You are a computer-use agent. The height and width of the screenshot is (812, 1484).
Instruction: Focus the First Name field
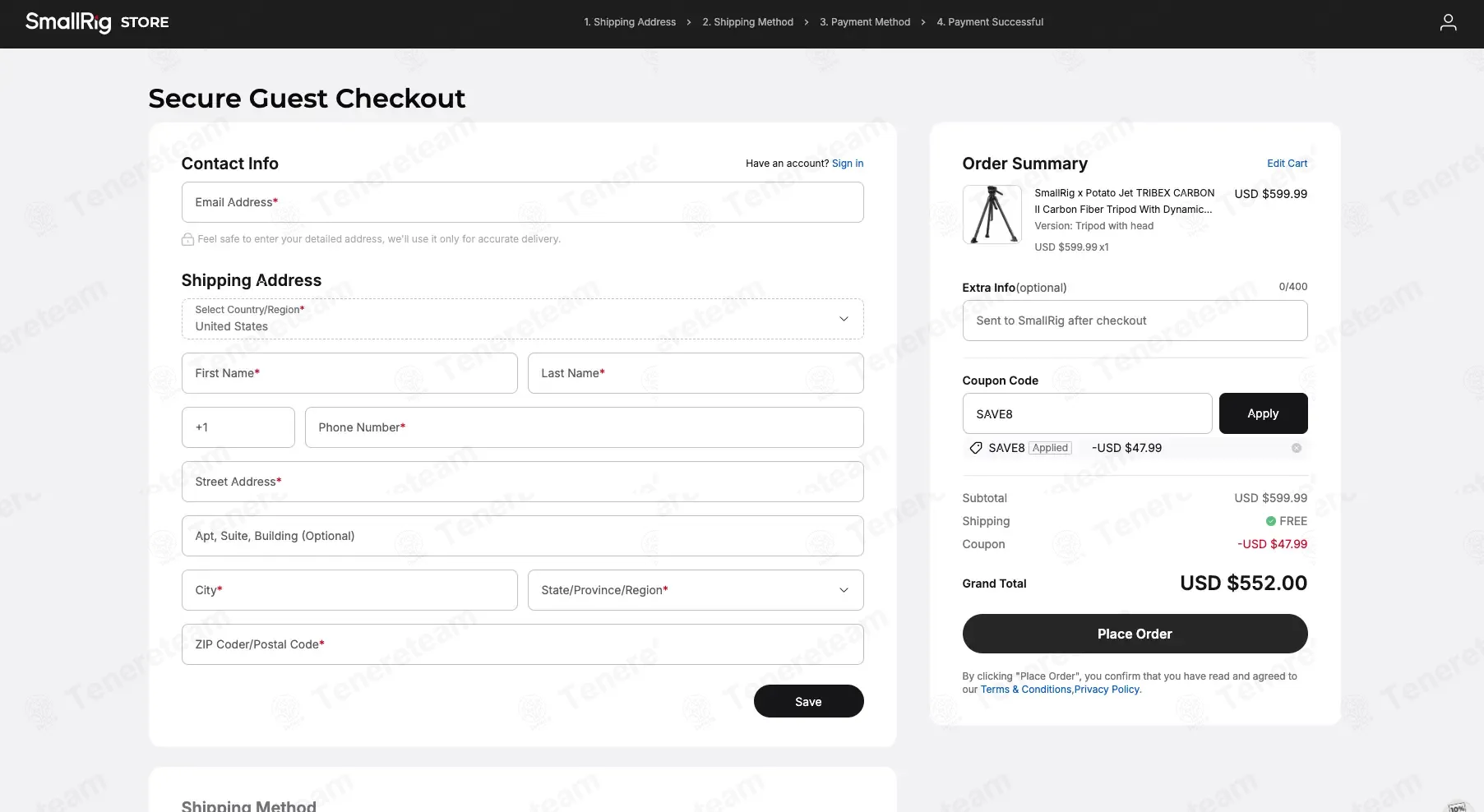tap(349, 373)
